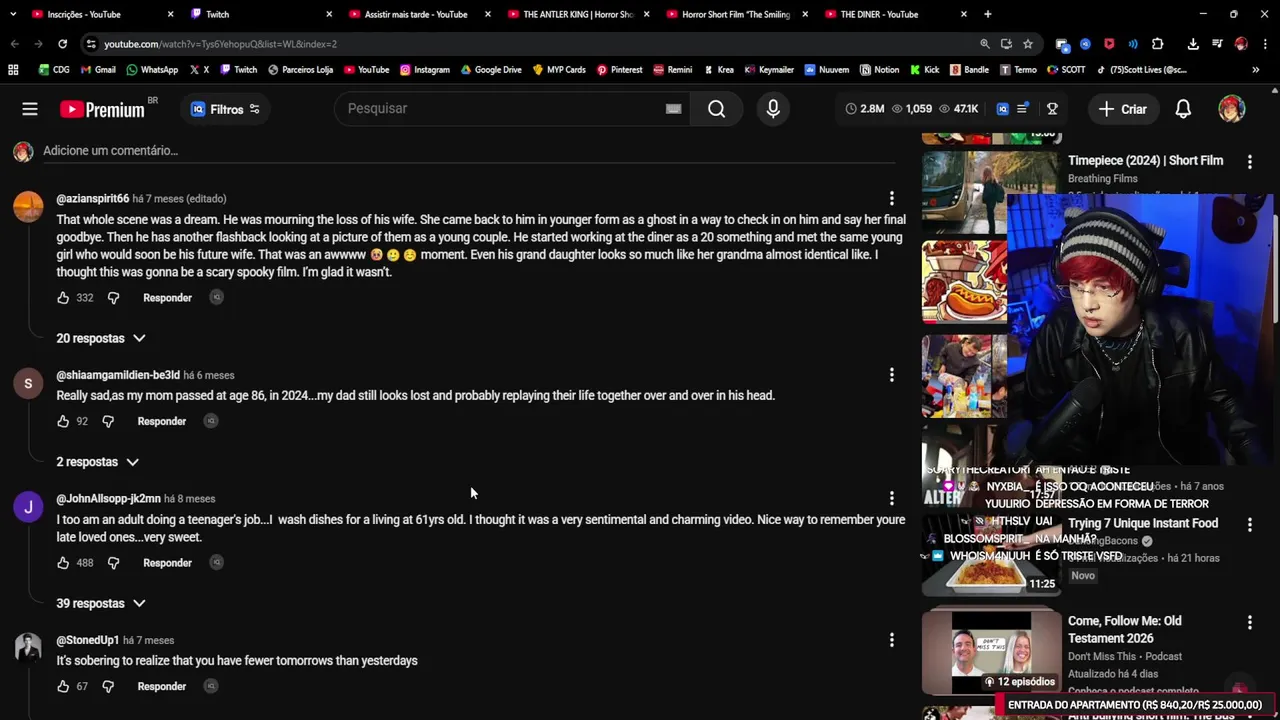
Task: Like the @shiaamgamildien-be3ld comment
Action: click(63, 421)
